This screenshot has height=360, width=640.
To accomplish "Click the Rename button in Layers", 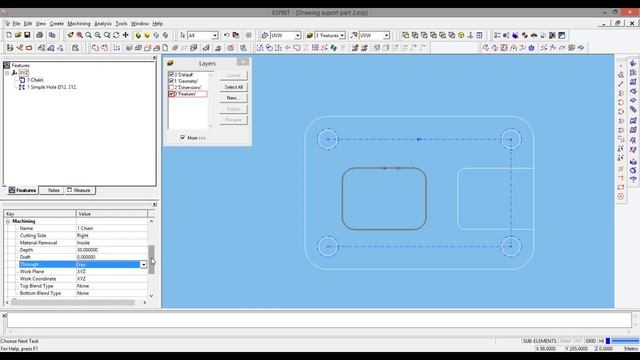I will [x=233, y=120].
